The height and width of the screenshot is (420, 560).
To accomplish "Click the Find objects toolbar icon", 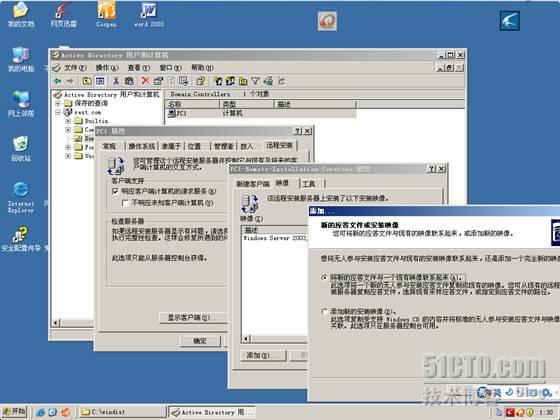I will point(268,81).
